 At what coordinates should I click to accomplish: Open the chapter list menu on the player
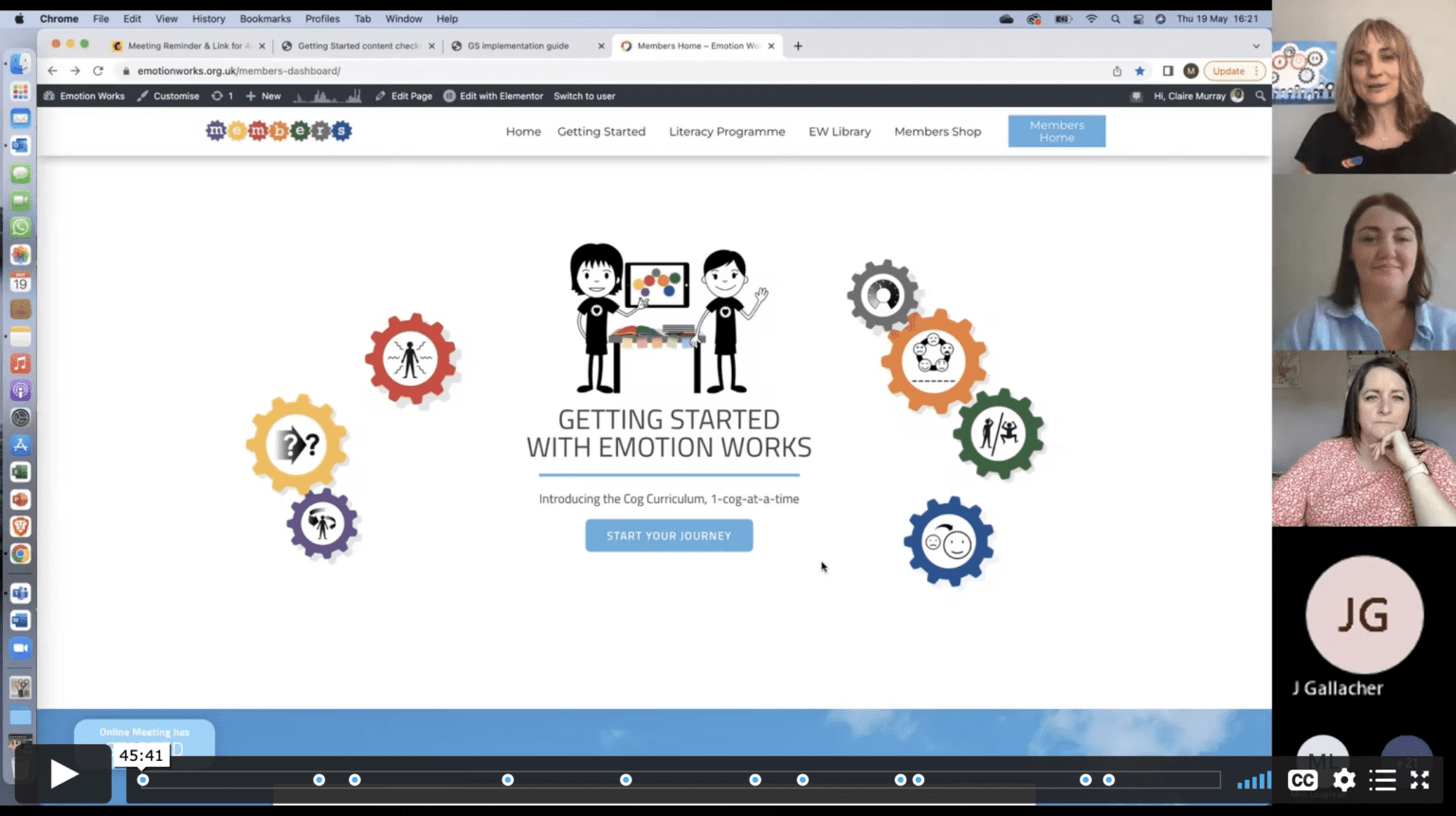coord(1382,779)
